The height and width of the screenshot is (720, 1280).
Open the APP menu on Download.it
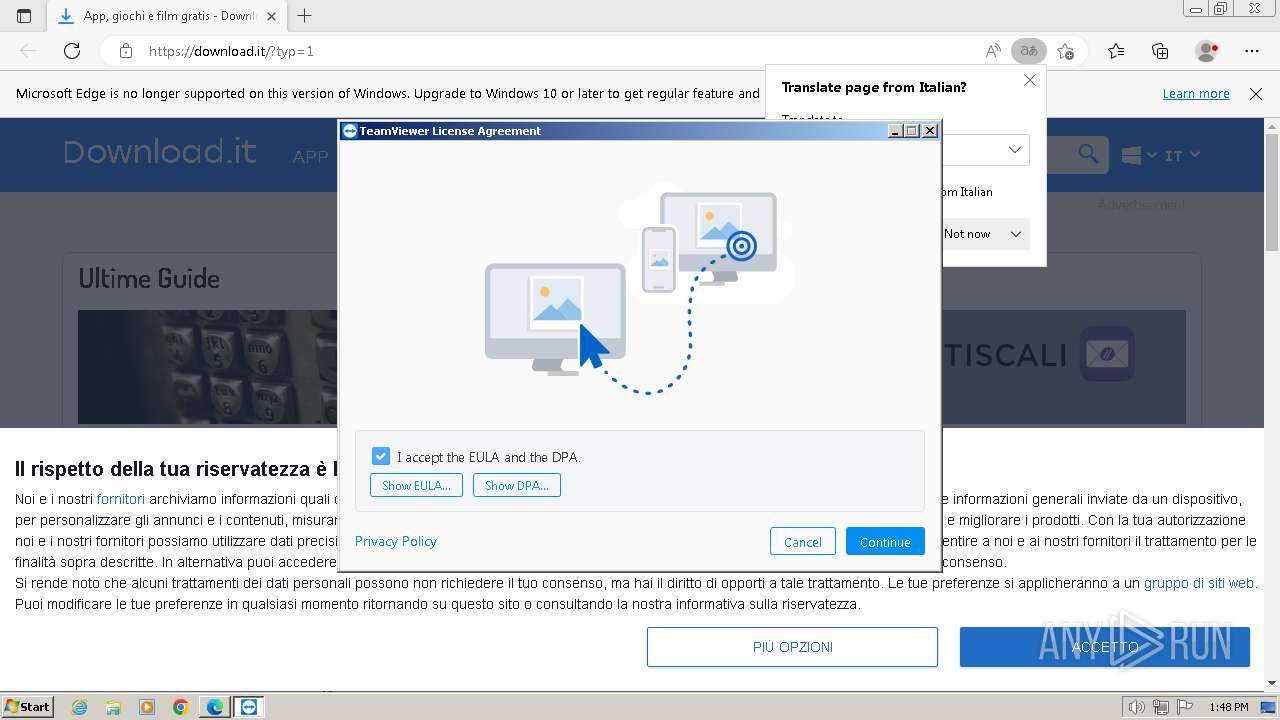[x=310, y=156]
